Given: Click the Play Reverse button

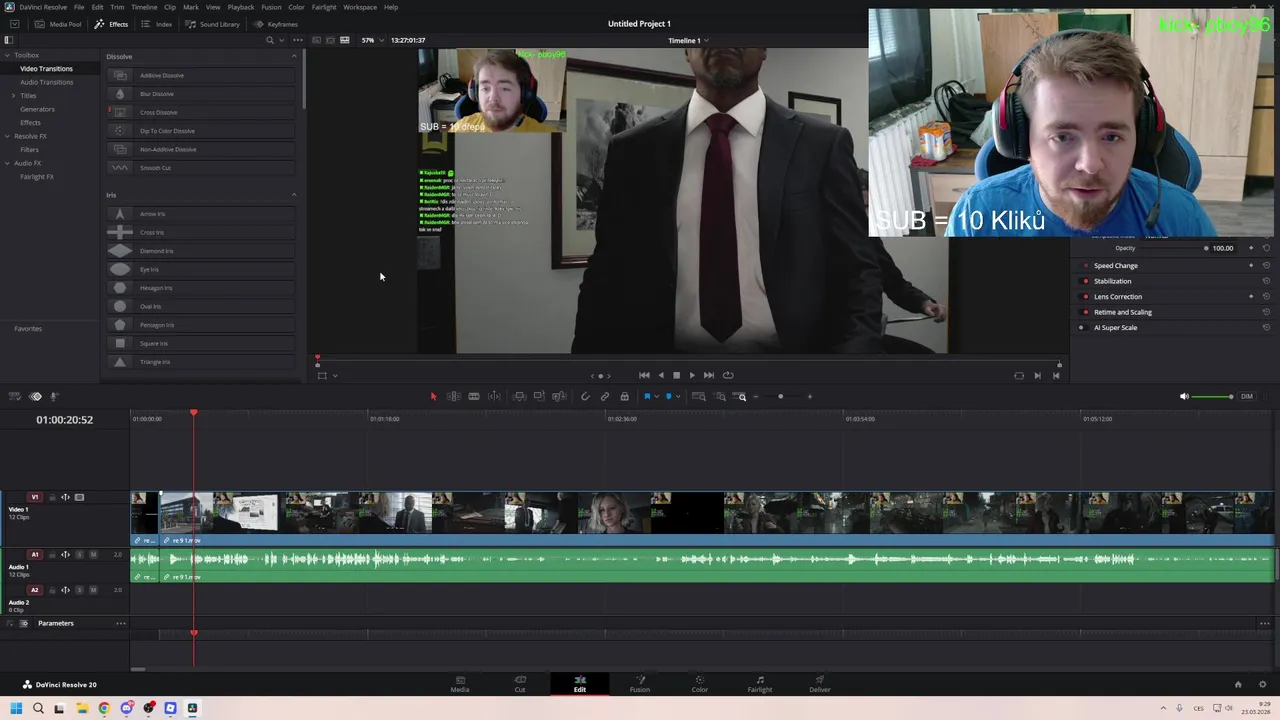Looking at the screenshot, I should (661, 375).
